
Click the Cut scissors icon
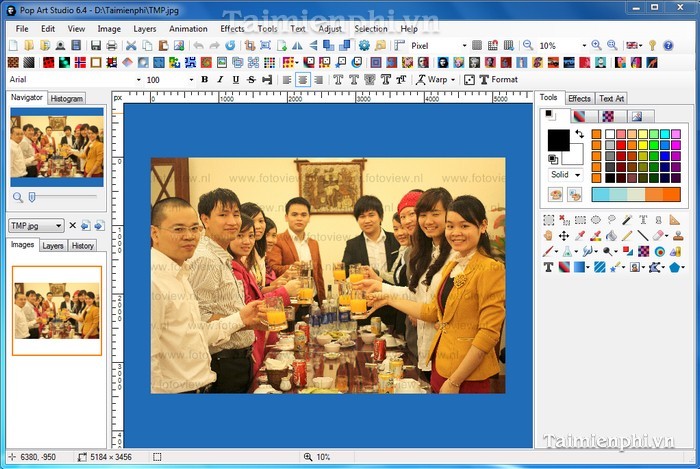[131, 46]
